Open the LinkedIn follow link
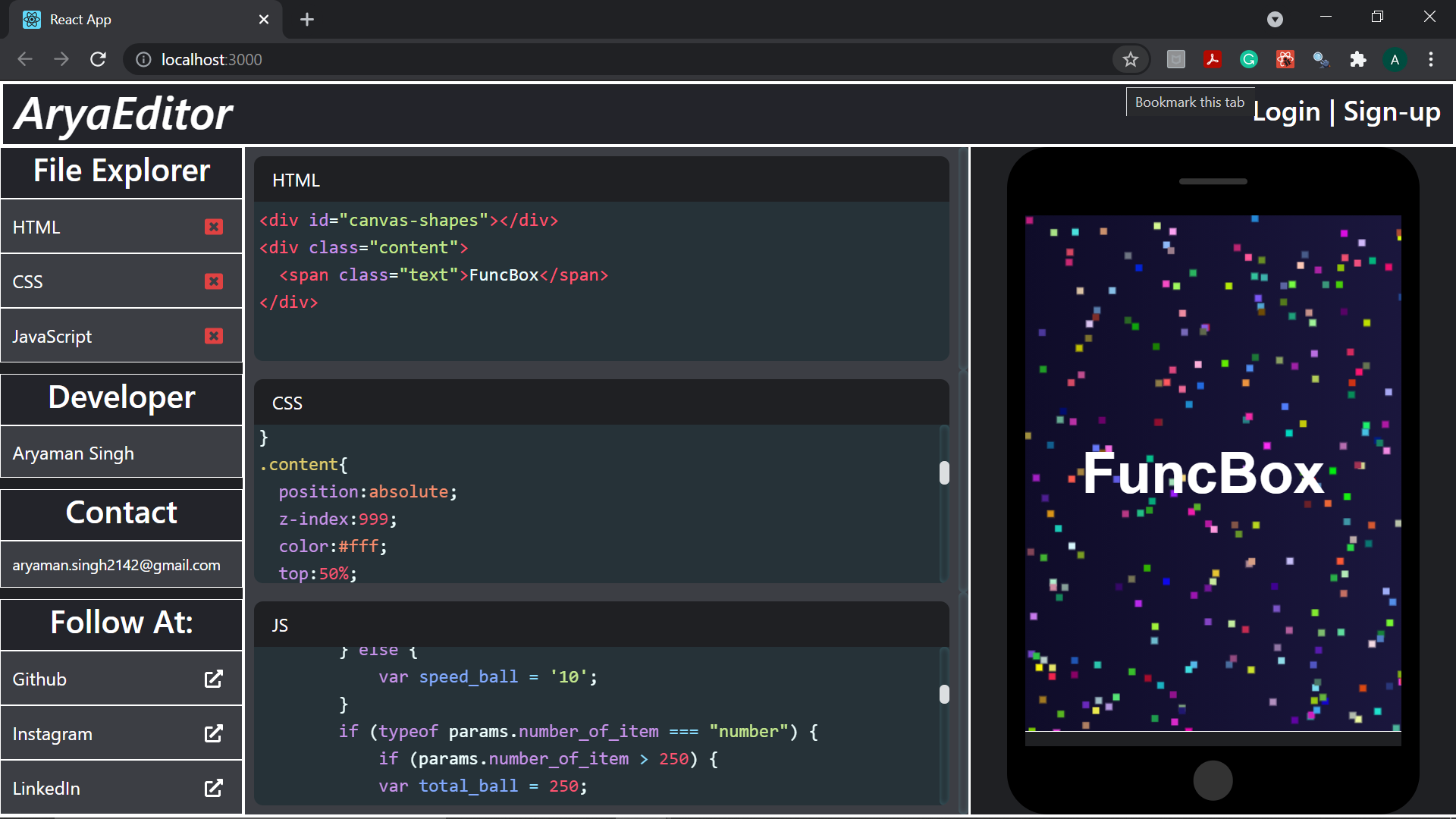Viewport: 1456px width, 819px height. point(121,788)
